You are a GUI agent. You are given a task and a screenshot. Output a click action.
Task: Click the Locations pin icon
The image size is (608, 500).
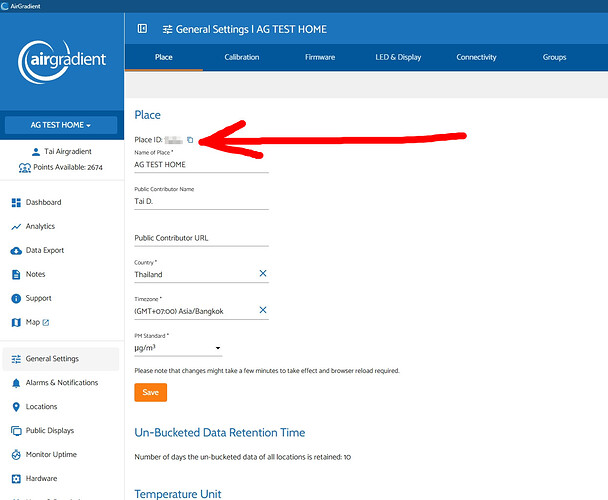point(16,407)
